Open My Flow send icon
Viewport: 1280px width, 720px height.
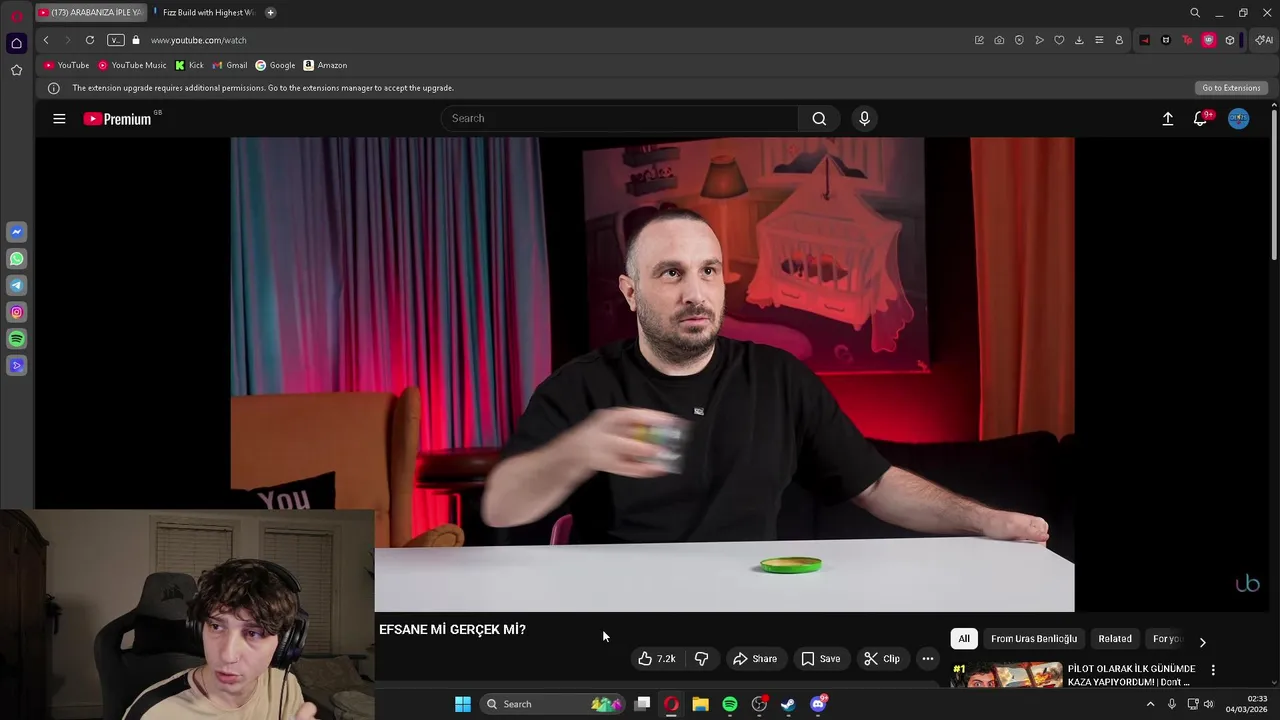tap(1039, 40)
